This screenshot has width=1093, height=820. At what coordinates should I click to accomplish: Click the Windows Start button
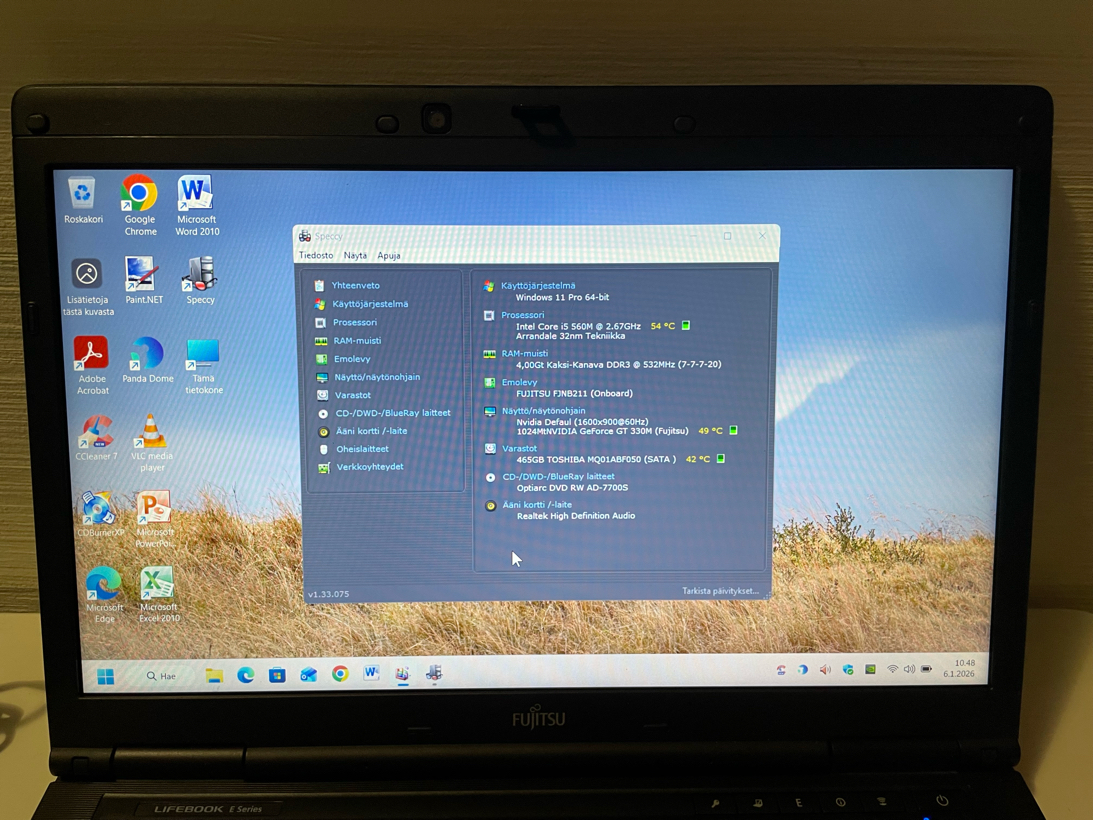[x=106, y=677]
